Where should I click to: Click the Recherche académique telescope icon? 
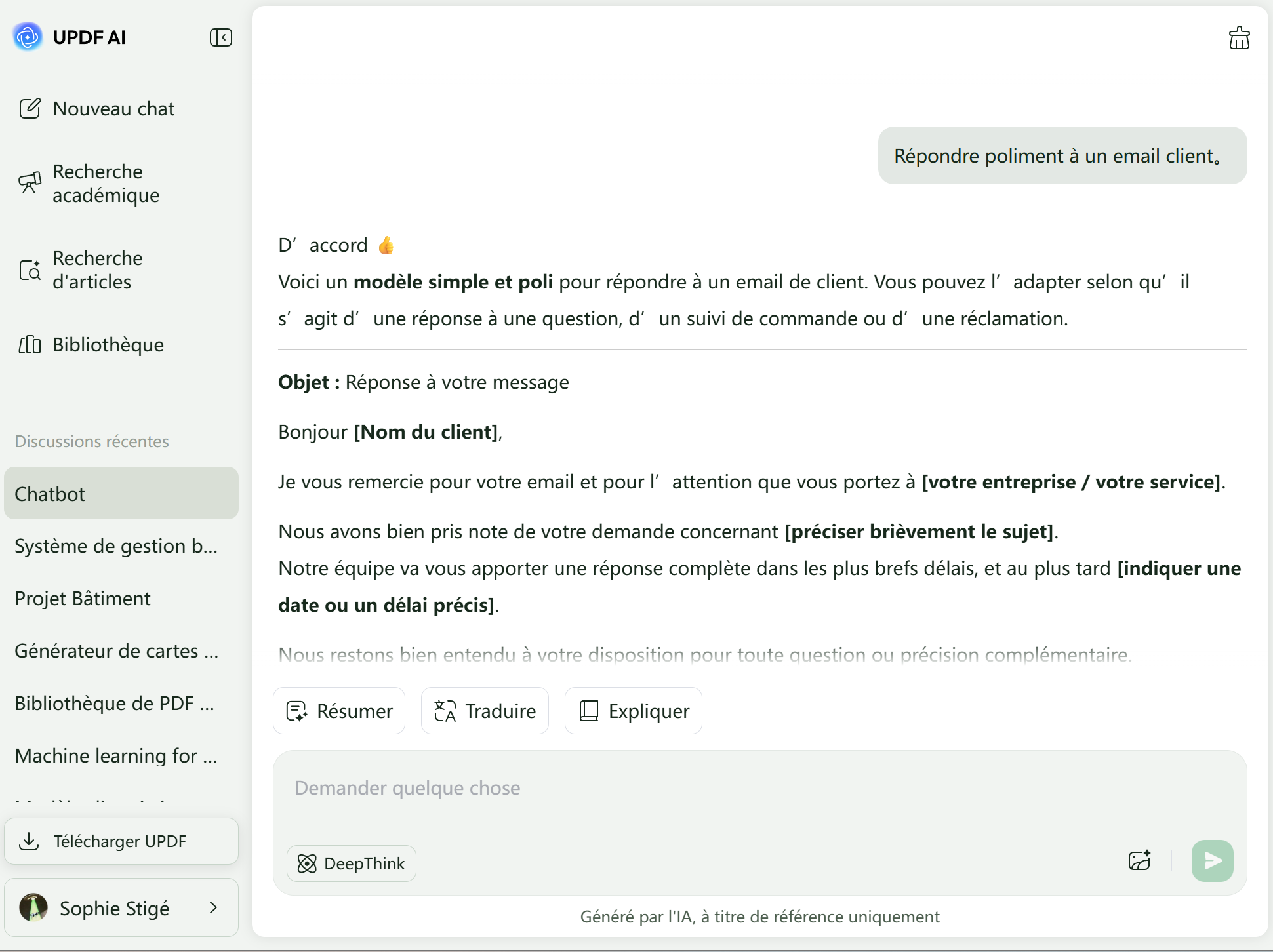tap(30, 183)
